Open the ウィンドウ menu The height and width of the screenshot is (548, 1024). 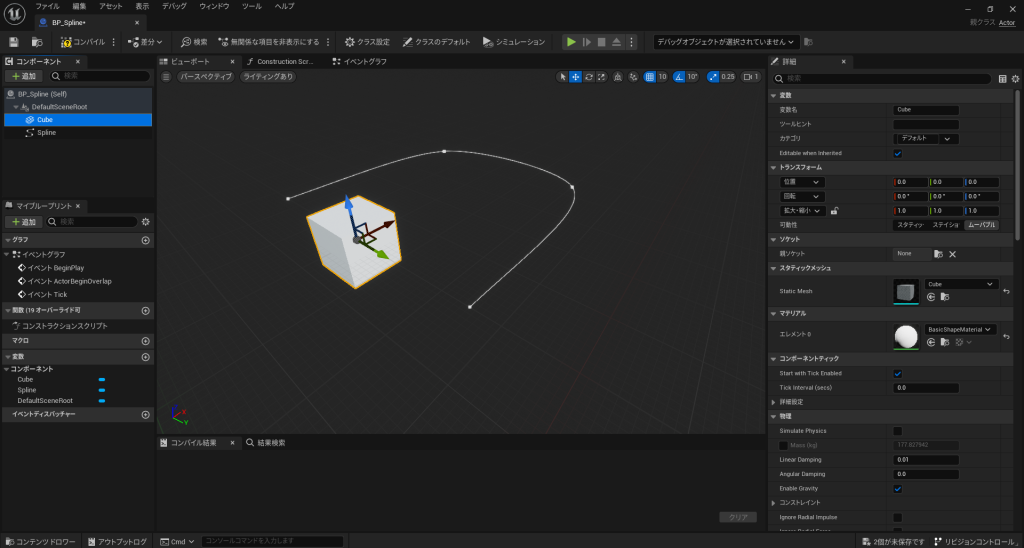214,6
